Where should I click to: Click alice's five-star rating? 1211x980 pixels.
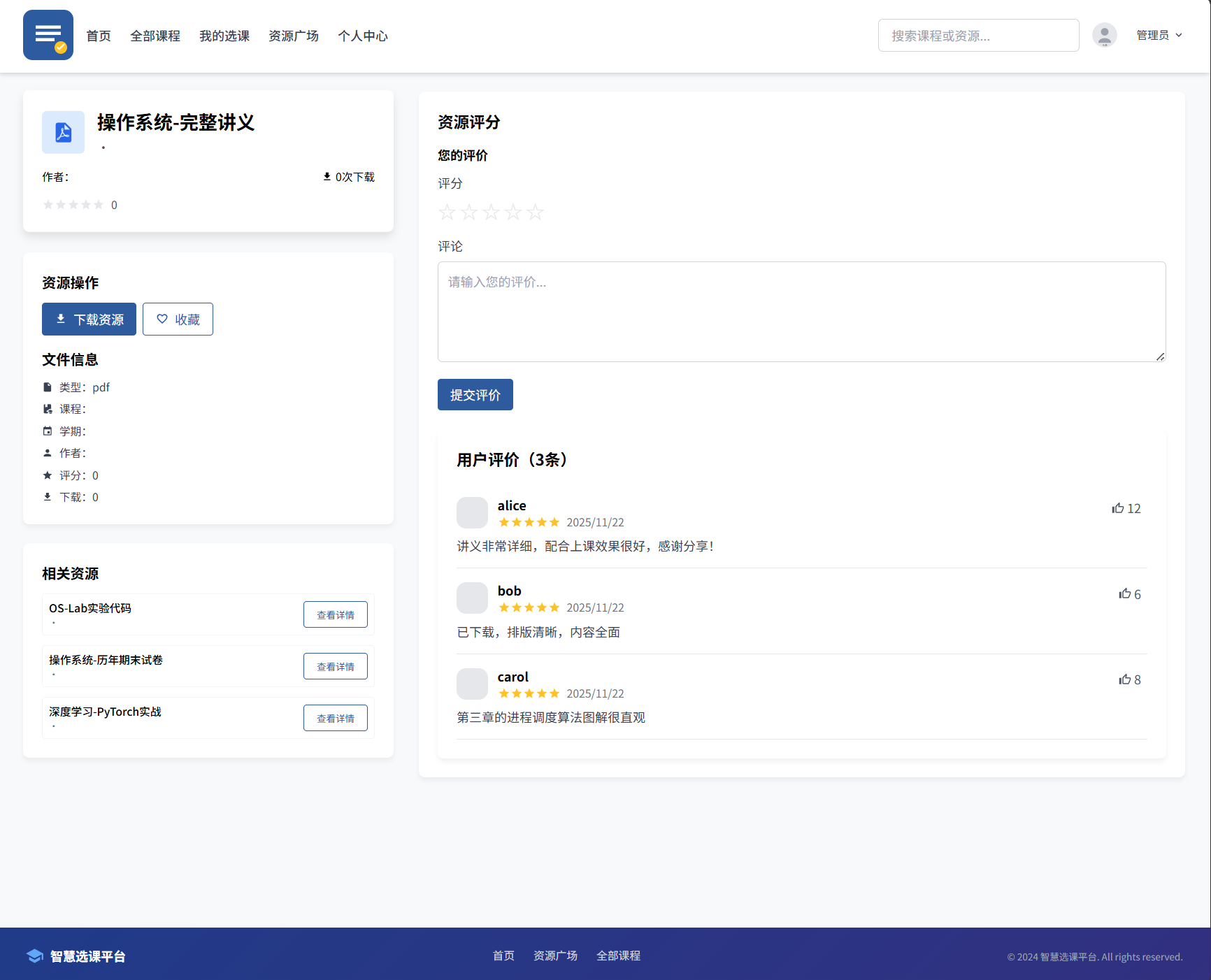pos(529,522)
